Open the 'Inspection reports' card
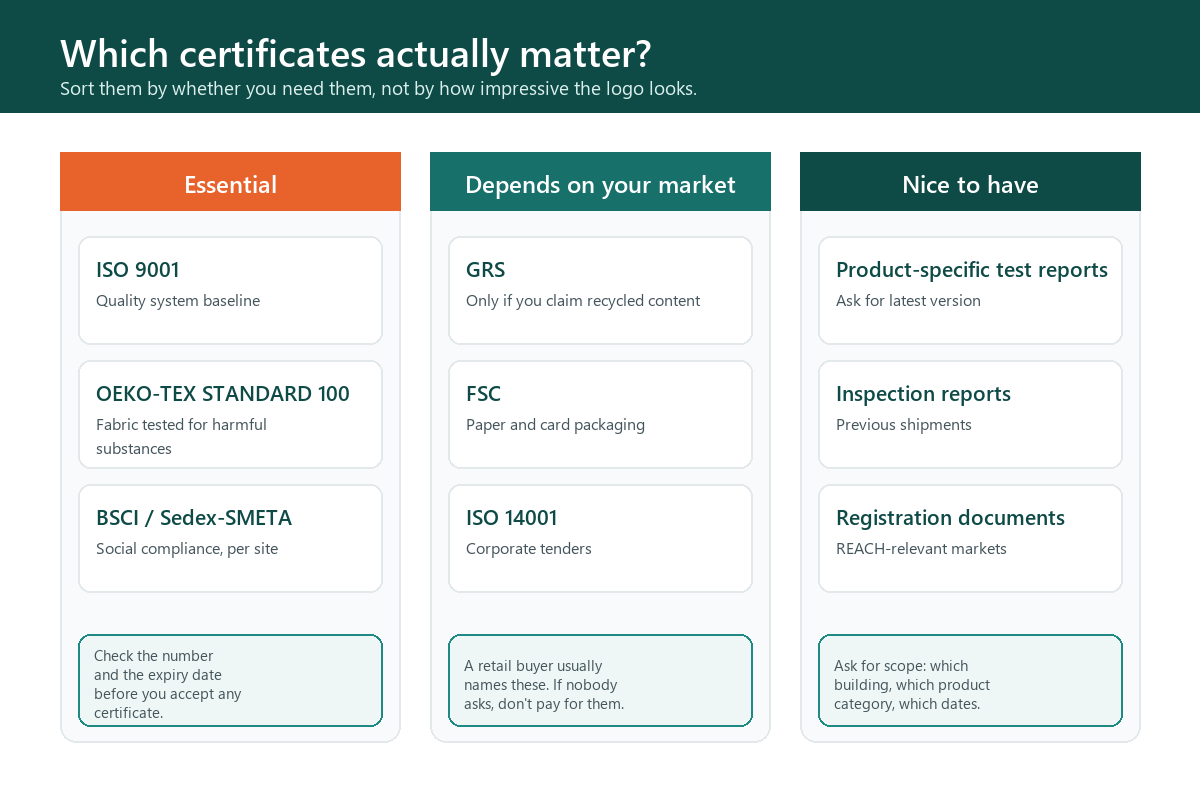1200x800 pixels. pyautogui.click(x=970, y=414)
